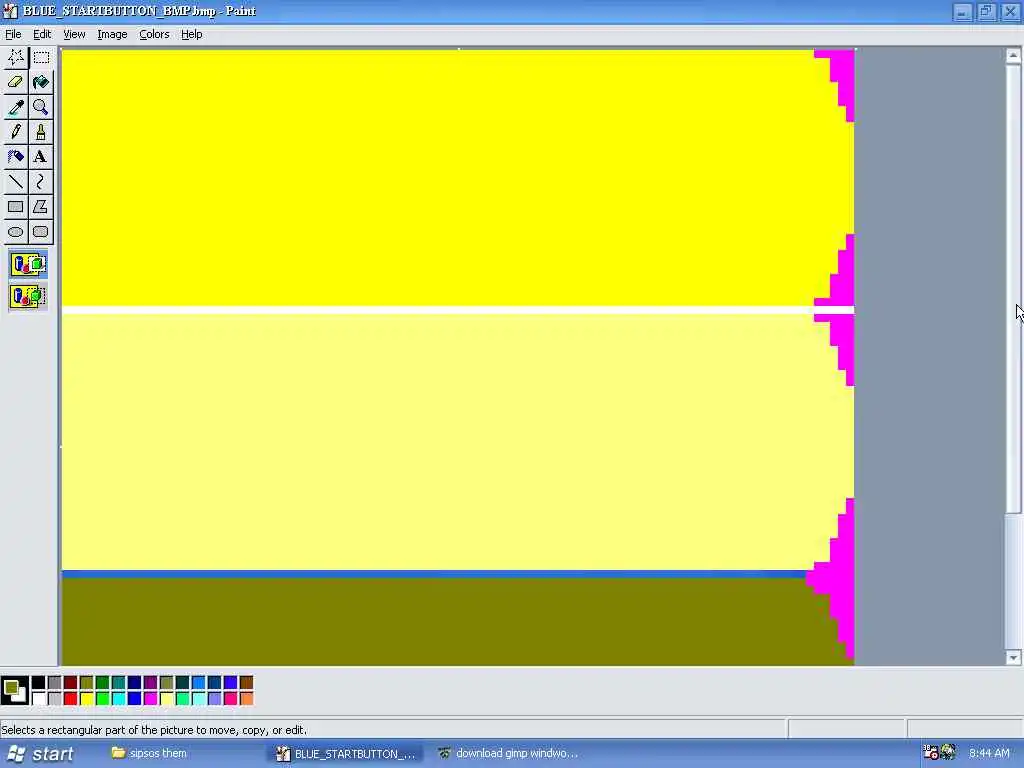The height and width of the screenshot is (768, 1024).
Task: Pick the orange palette swatch
Action: click(246, 699)
